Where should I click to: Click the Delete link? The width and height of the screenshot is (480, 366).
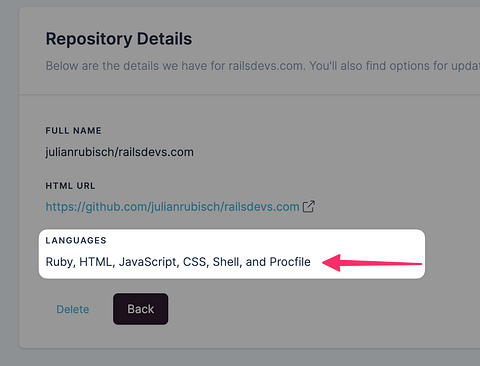click(x=73, y=309)
